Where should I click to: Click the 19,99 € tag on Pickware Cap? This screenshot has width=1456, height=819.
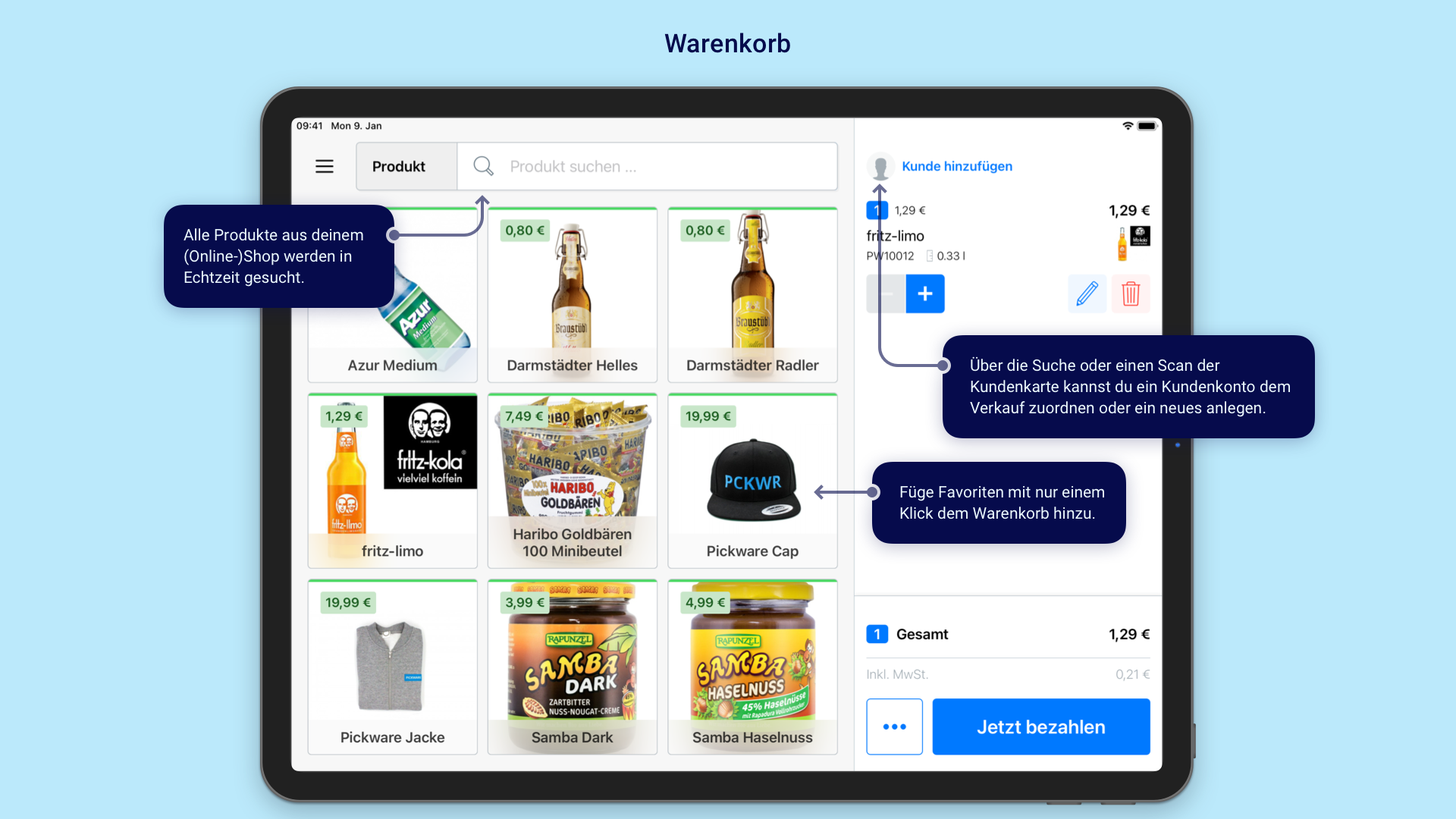708,416
